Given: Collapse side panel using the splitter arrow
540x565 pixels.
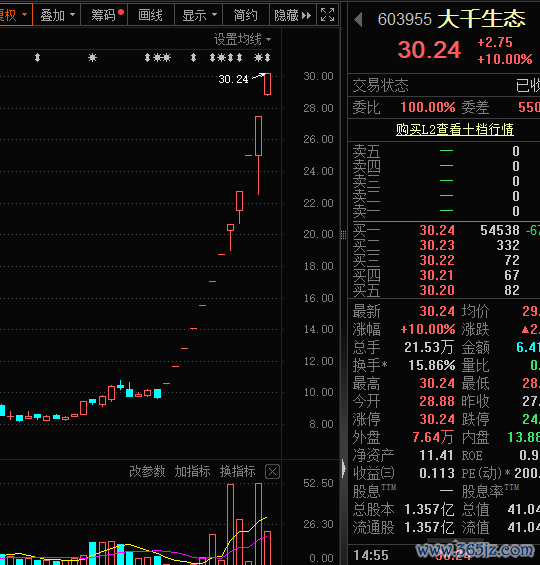Looking at the screenshot, I should [x=344, y=468].
